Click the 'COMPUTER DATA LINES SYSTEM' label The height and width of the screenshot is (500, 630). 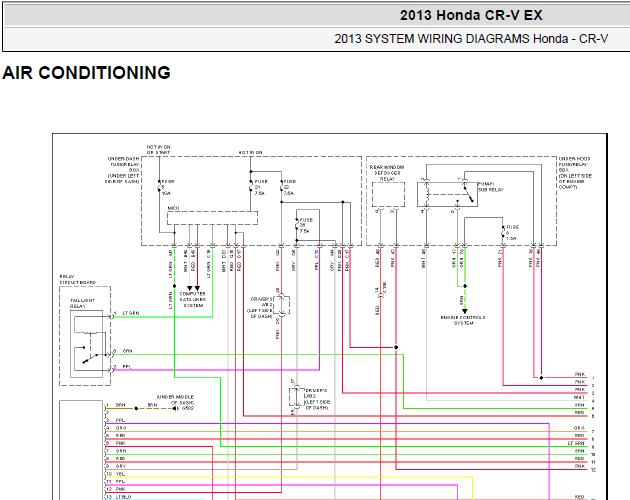[x=193, y=299]
